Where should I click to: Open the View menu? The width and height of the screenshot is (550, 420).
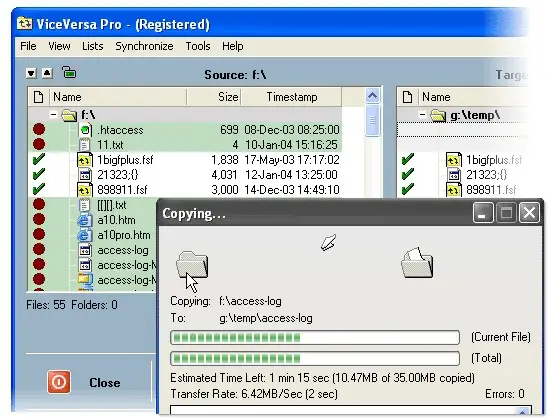59,46
